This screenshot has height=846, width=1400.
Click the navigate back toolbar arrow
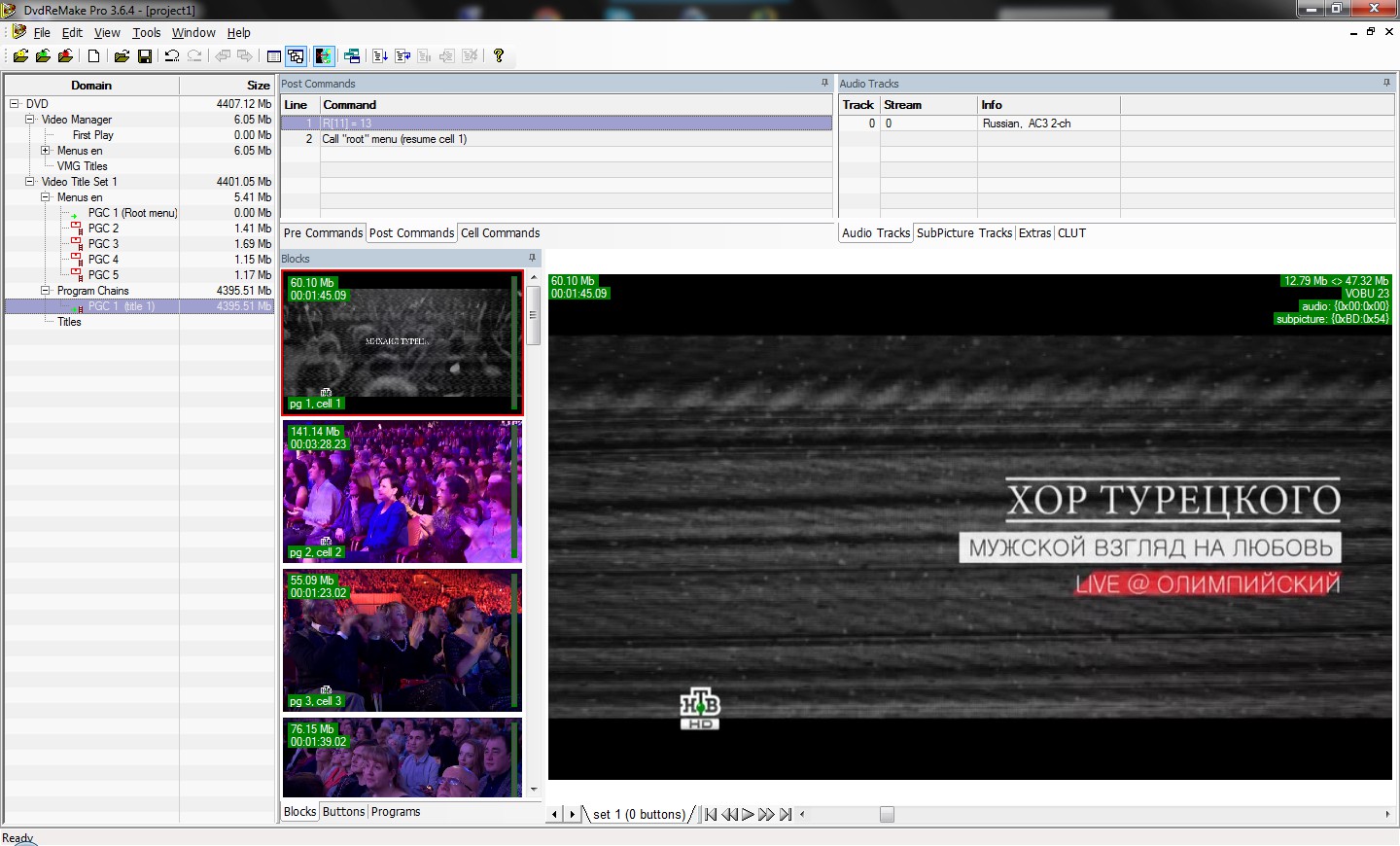[223, 56]
